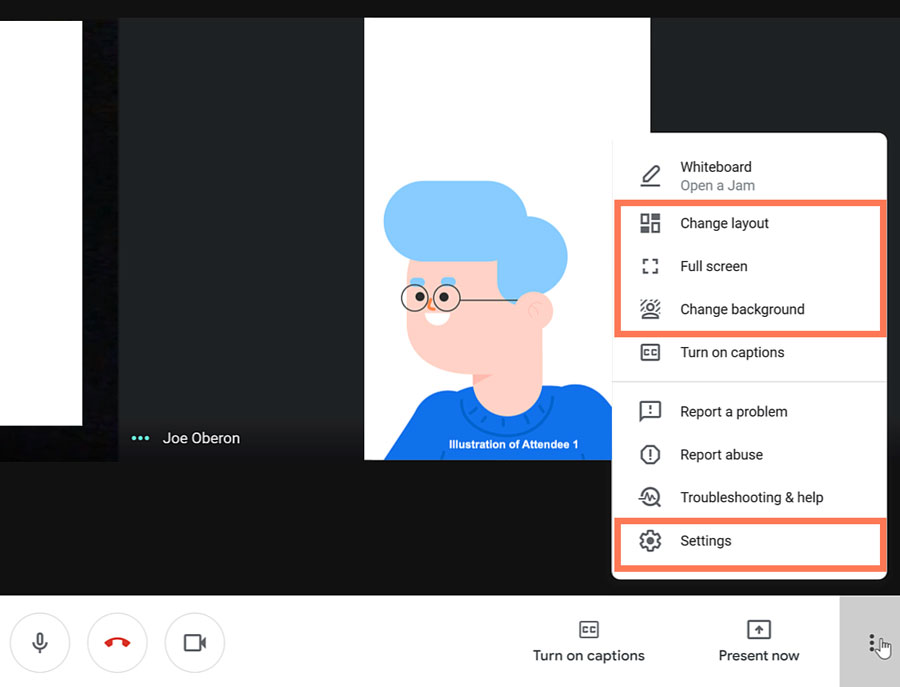Click the Change layout grid icon
This screenshot has width=900, height=687.
651,223
